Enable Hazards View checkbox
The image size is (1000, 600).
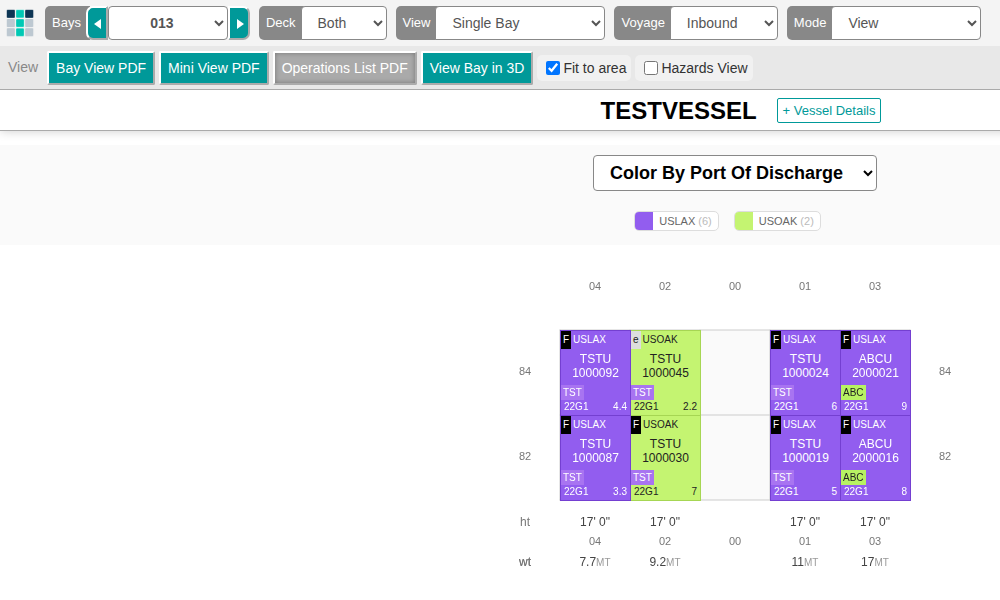[651, 68]
